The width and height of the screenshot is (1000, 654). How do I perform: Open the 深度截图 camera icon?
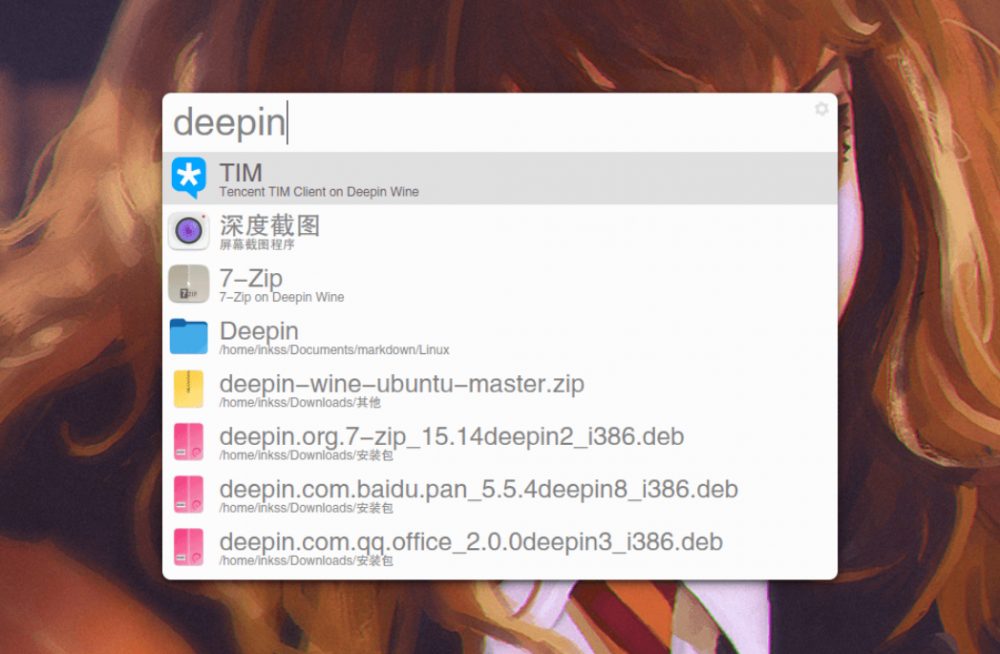189,230
